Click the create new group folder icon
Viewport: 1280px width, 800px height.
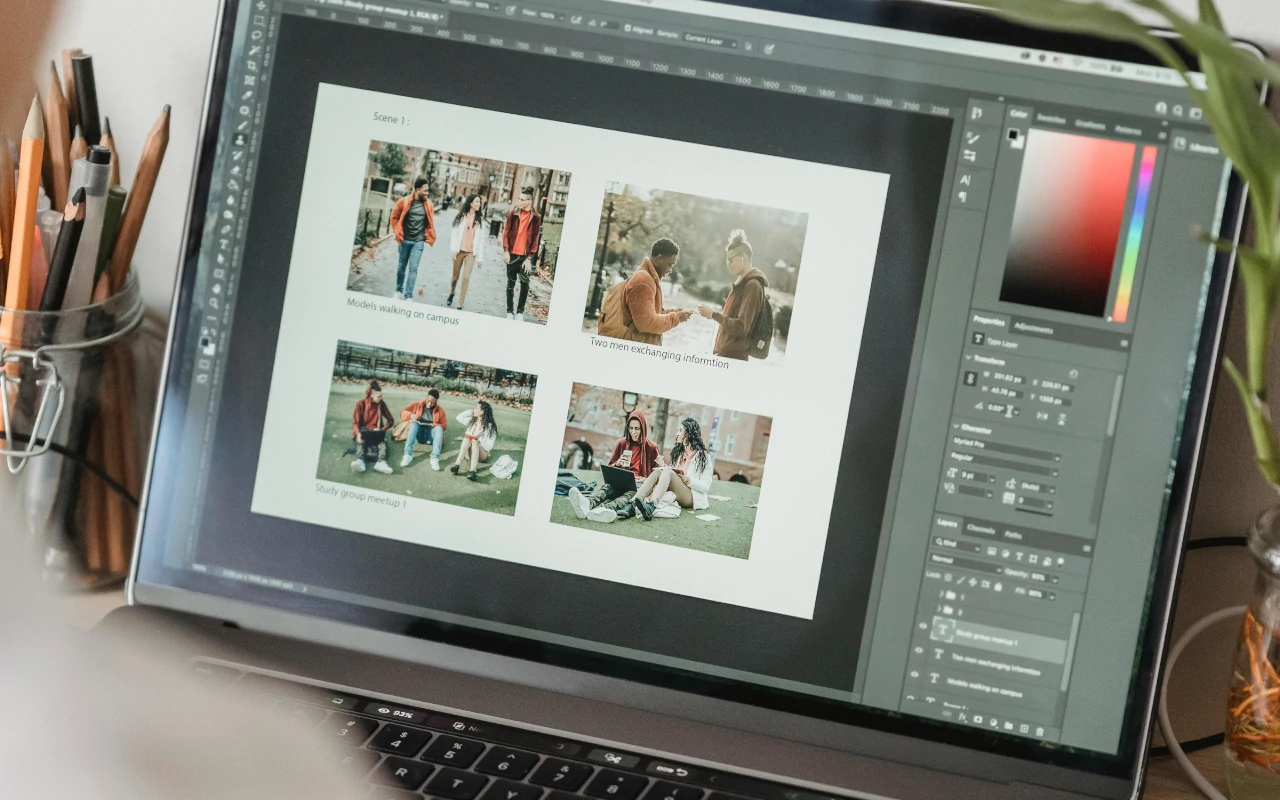(x=1008, y=725)
